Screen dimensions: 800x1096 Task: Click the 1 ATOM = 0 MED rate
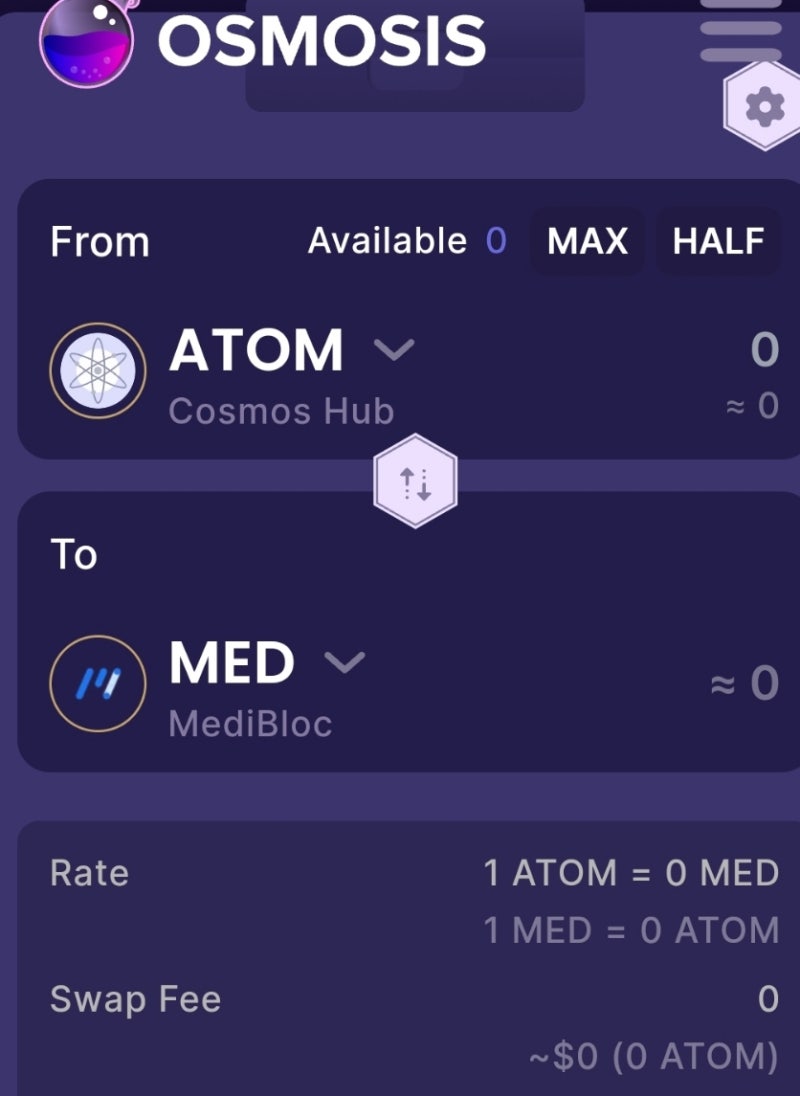coord(631,873)
